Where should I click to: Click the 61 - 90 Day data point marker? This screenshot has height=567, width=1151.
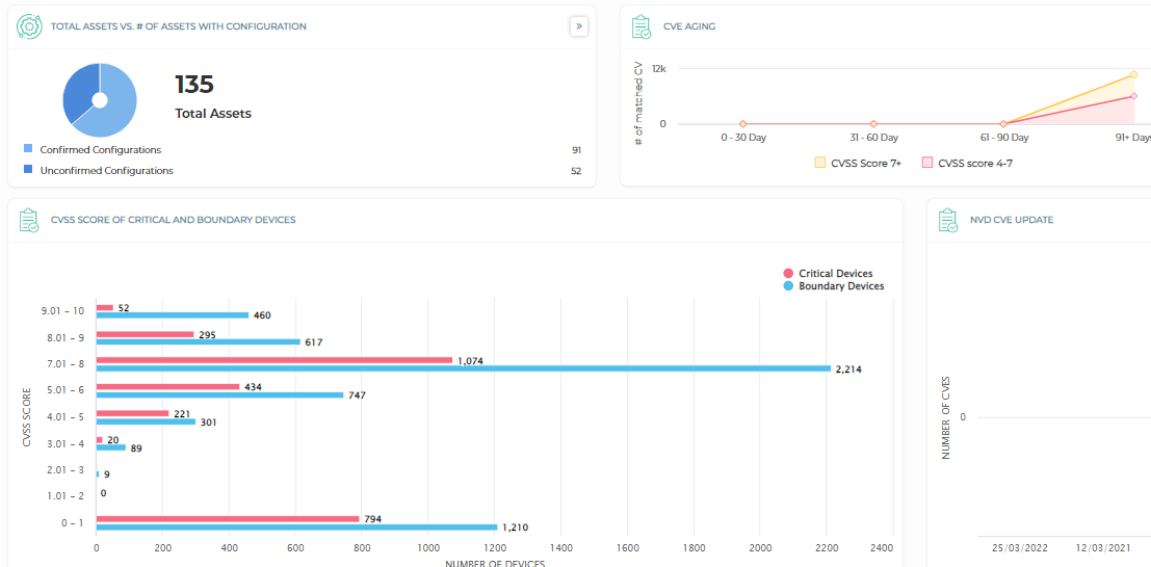pyautogui.click(x=1003, y=123)
